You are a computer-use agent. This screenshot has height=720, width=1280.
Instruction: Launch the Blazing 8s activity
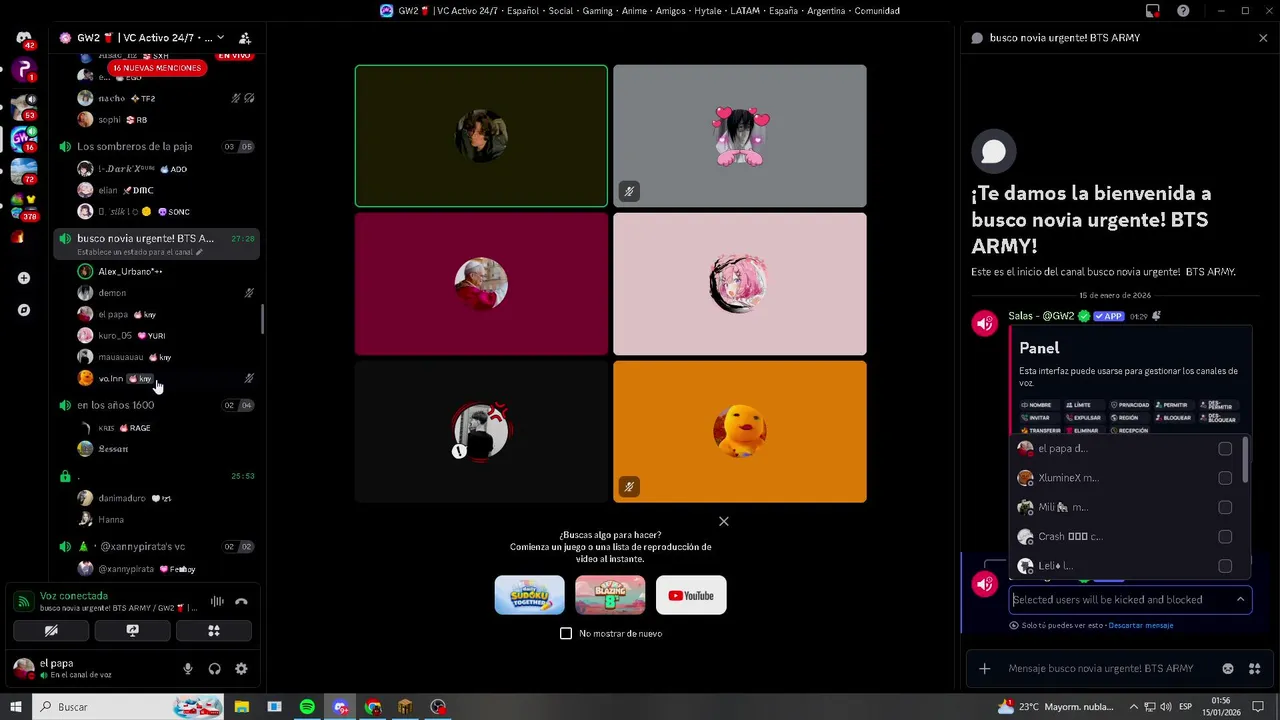click(x=610, y=595)
